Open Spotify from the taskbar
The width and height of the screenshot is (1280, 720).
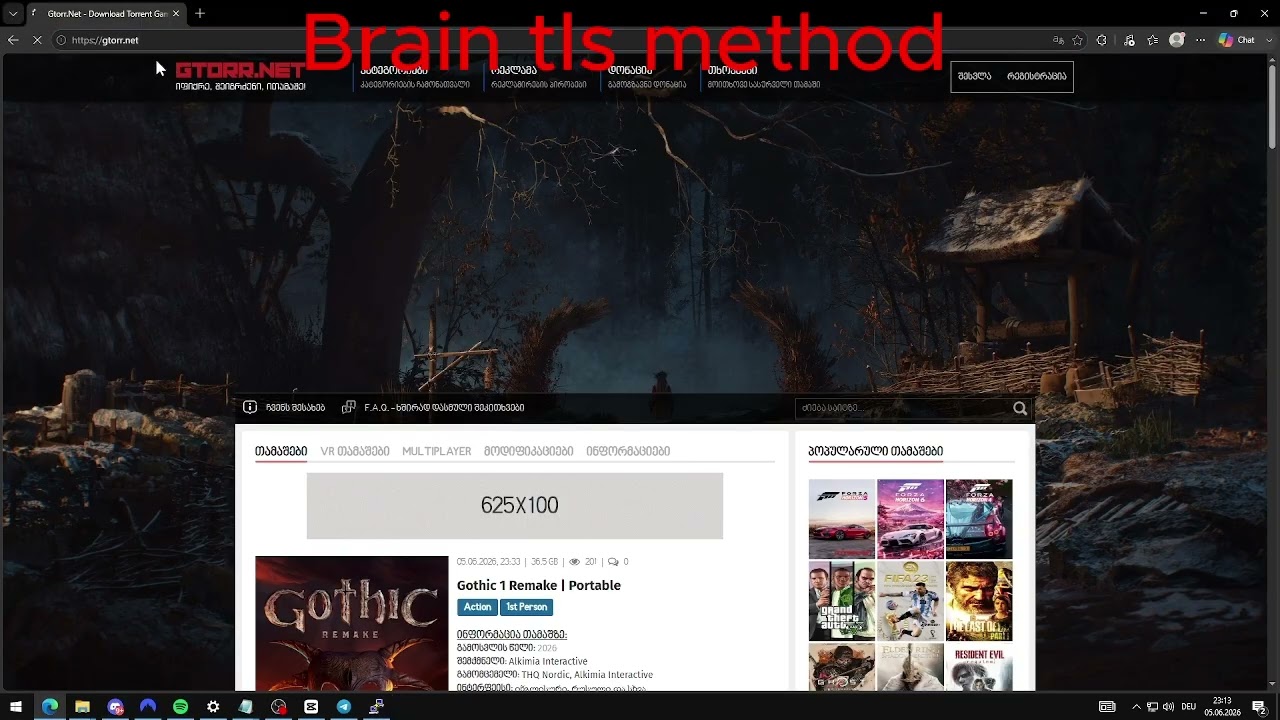coord(180,706)
